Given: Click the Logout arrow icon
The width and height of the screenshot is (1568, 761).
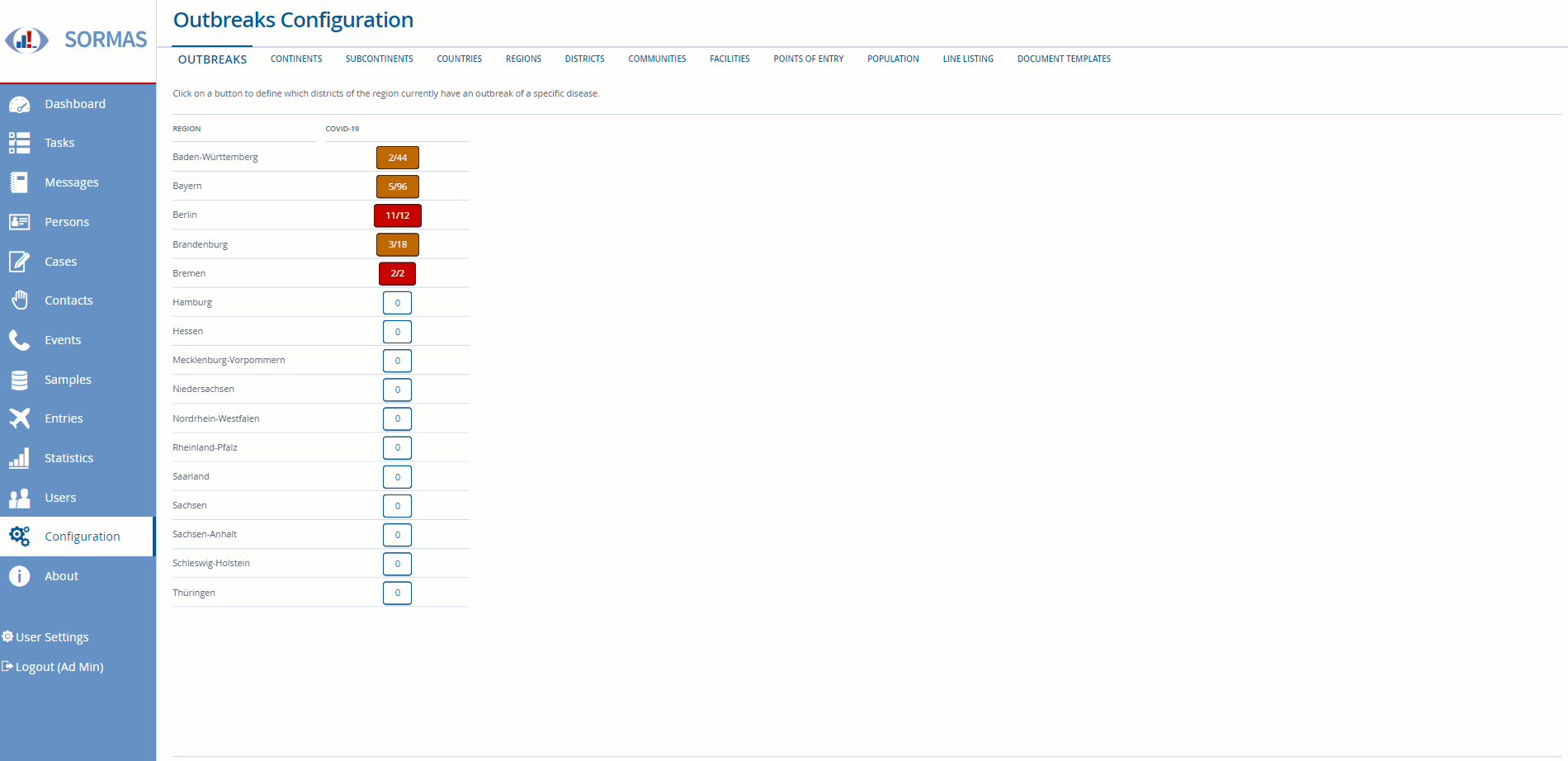Looking at the screenshot, I should click(x=7, y=666).
